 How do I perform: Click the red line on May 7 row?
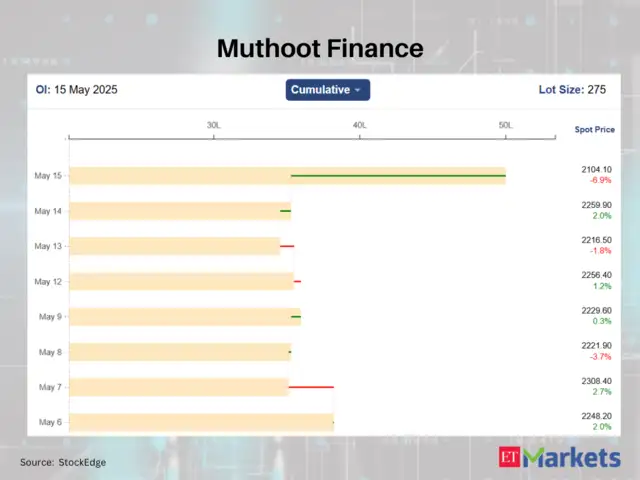point(311,386)
